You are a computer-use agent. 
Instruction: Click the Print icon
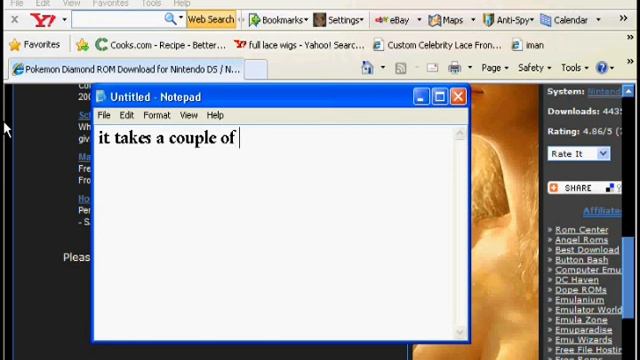point(454,68)
